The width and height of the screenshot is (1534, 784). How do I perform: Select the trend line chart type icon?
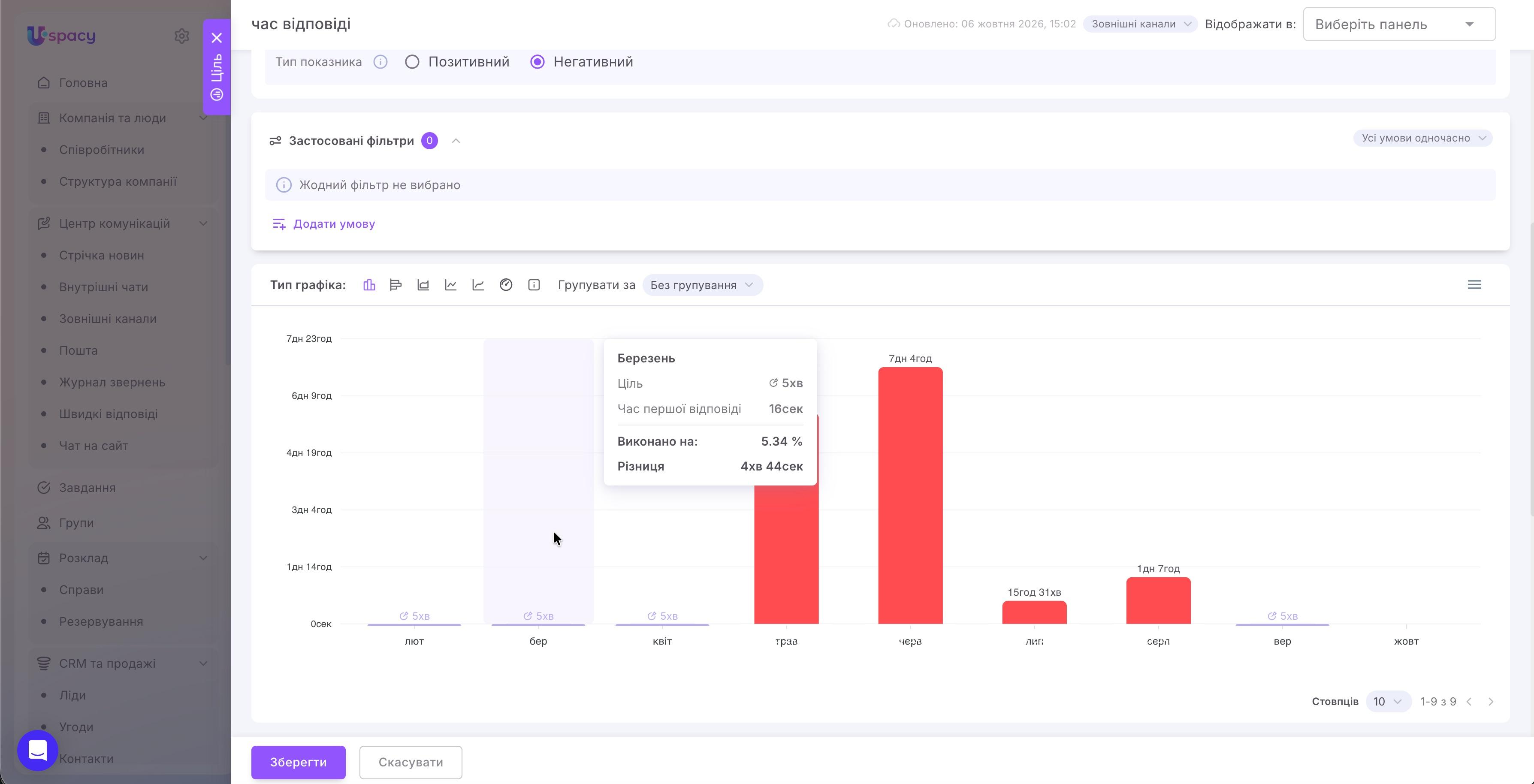478,285
